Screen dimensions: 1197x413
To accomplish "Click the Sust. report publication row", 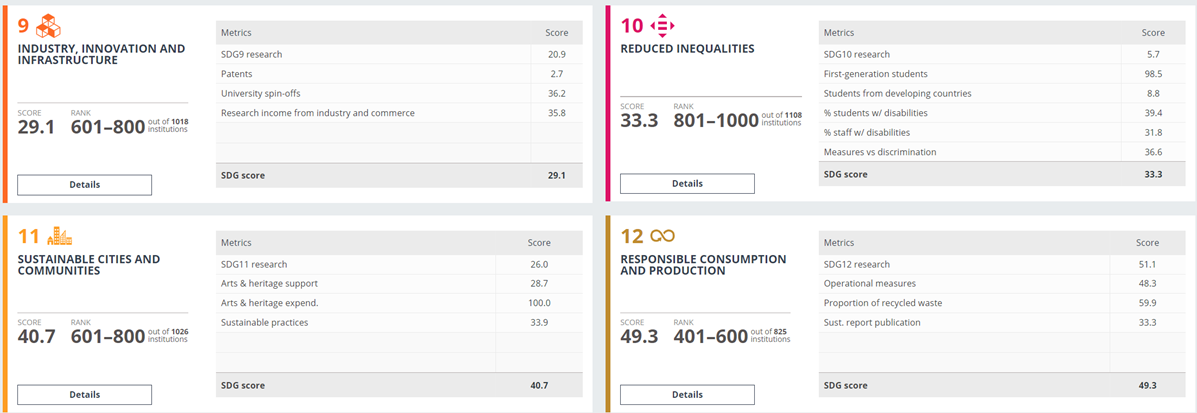I will (x=1001, y=323).
